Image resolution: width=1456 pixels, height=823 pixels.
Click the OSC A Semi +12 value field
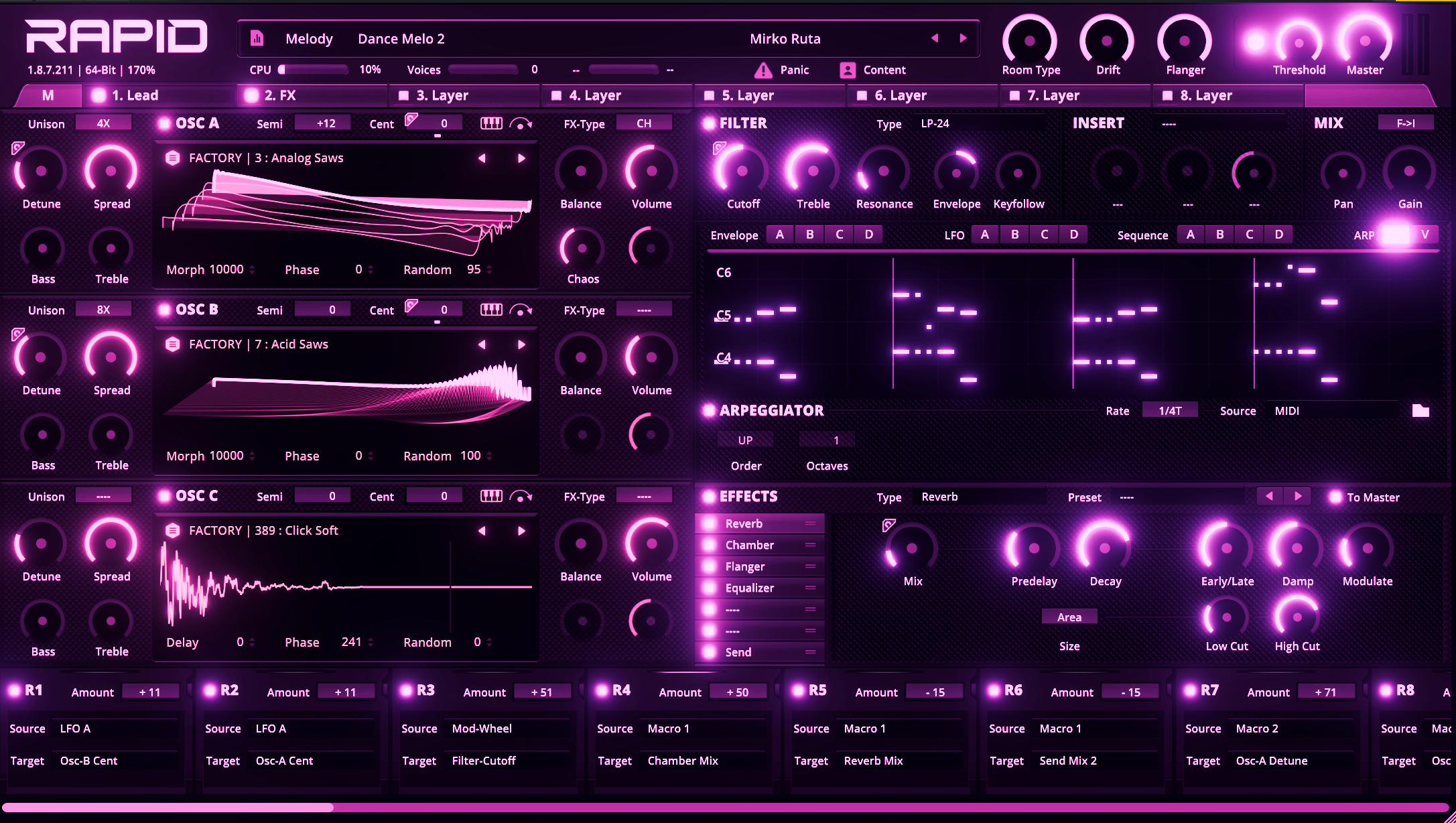coord(323,123)
